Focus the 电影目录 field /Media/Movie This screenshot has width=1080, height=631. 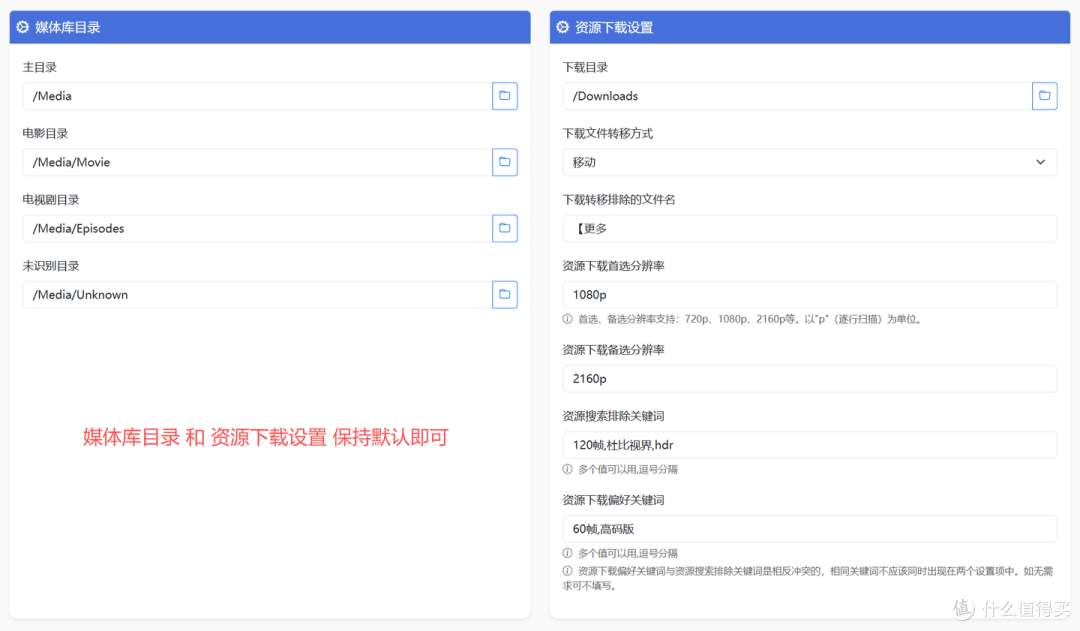258,162
